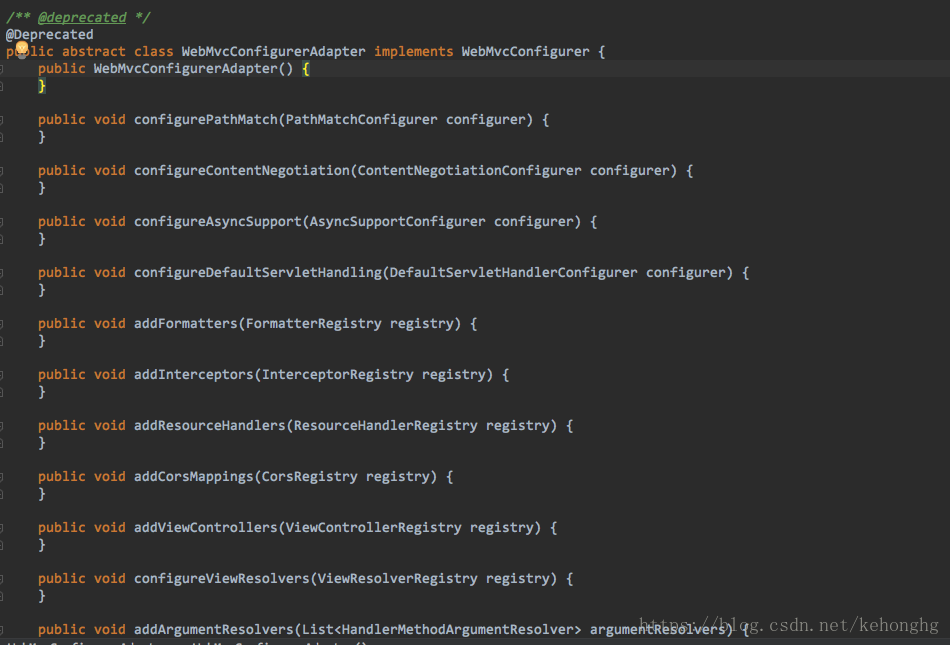This screenshot has height=645, width=950.
Task: Click the configureAsyncSupport method name
Action: pos(218,222)
